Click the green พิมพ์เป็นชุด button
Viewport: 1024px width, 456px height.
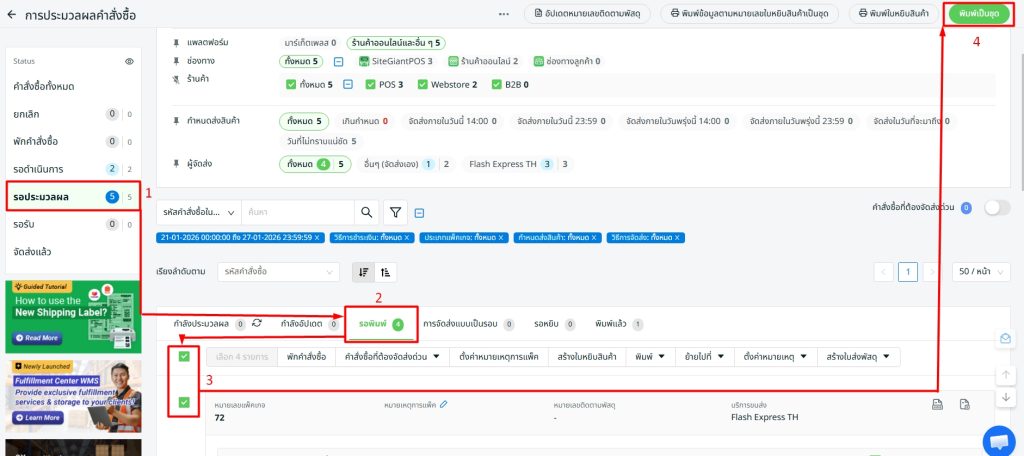pos(976,14)
